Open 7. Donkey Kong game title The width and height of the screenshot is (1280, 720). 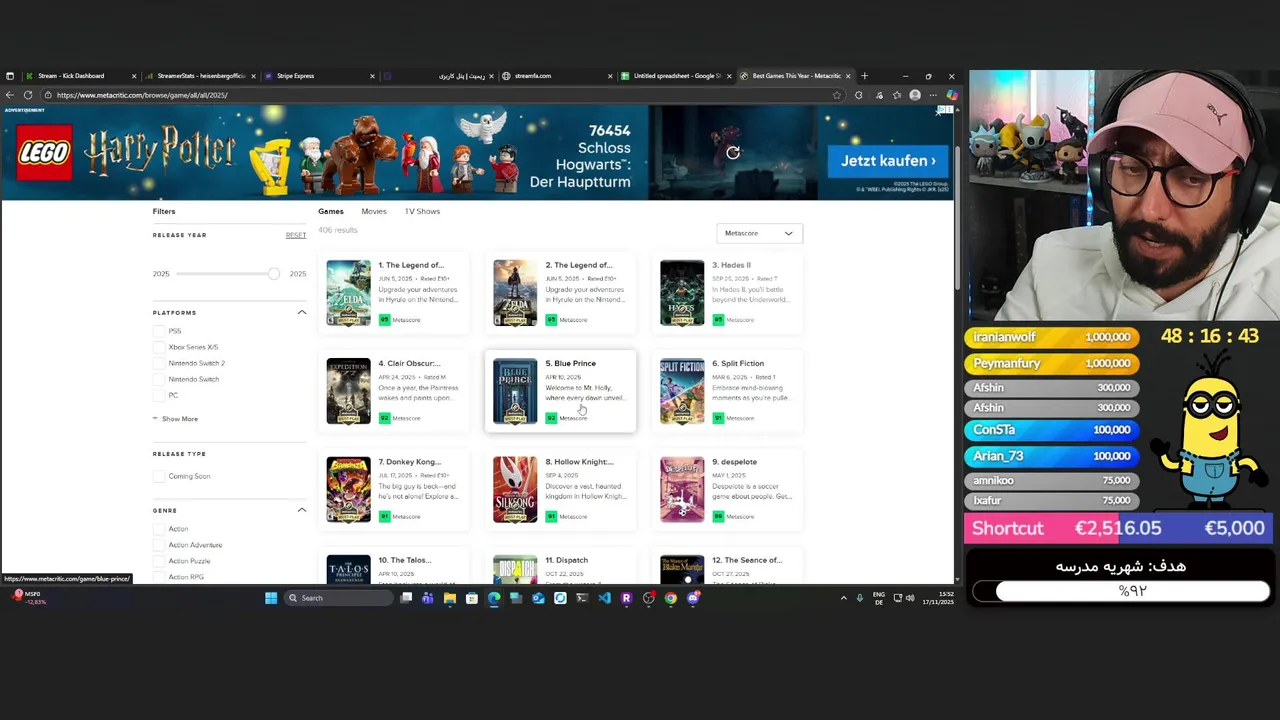coord(410,462)
